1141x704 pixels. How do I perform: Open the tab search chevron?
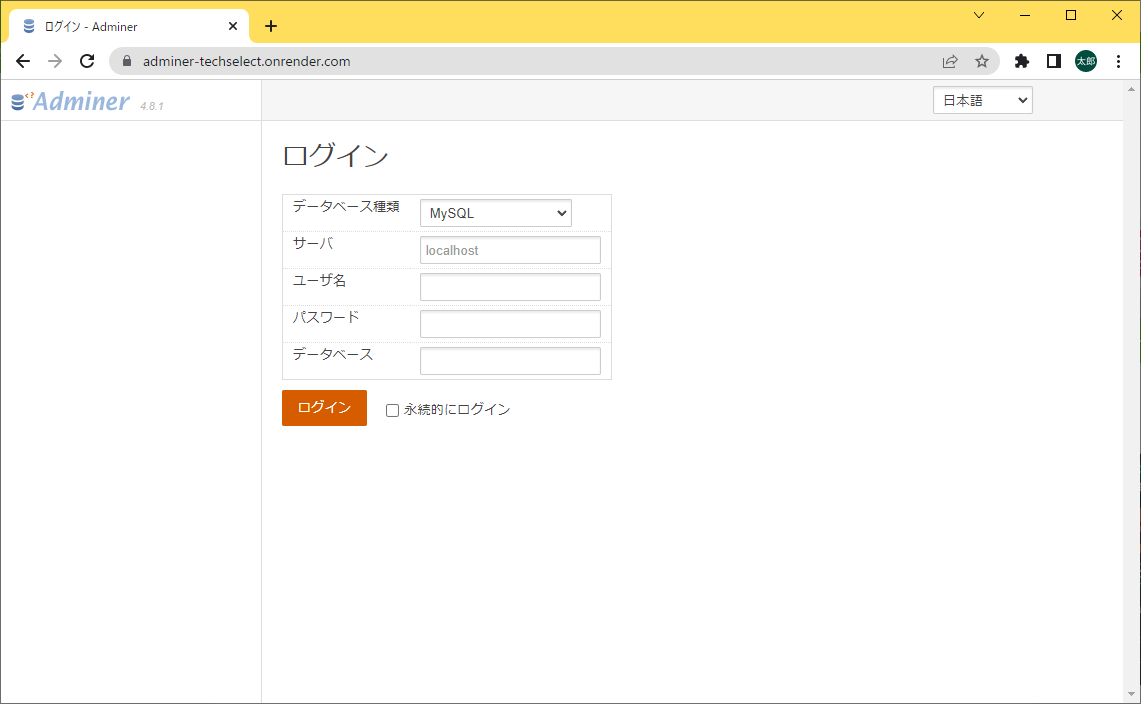(x=979, y=15)
